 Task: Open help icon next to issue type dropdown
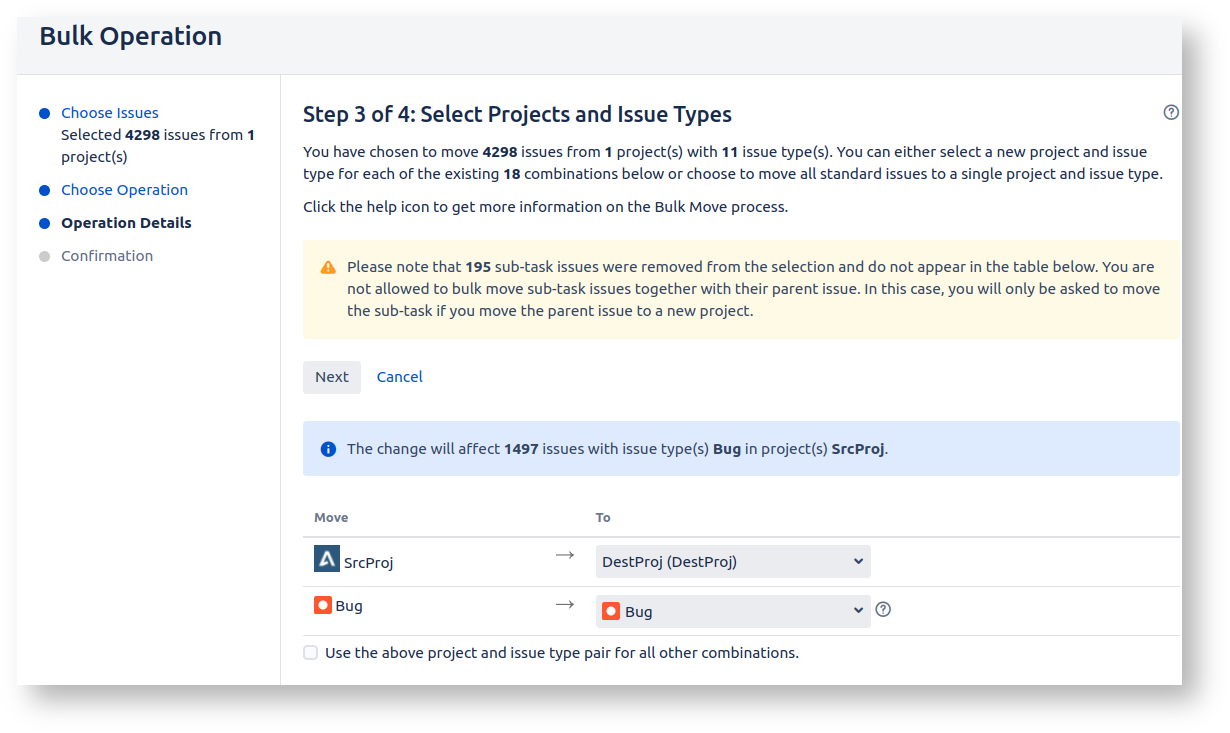pos(883,610)
